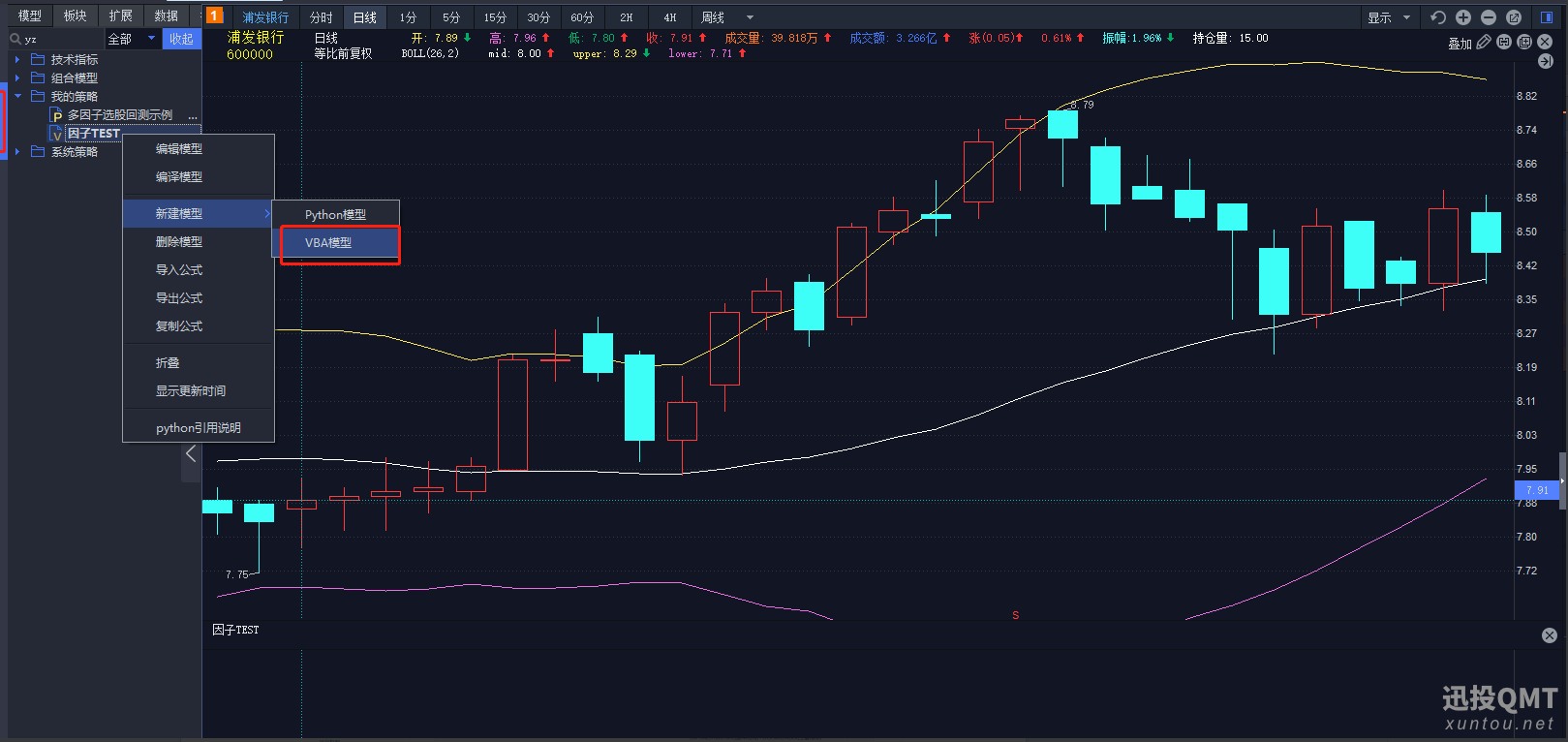Click the 叠加 overlay button
The width and height of the screenshot is (1568, 742).
pyautogui.click(x=1460, y=43)
